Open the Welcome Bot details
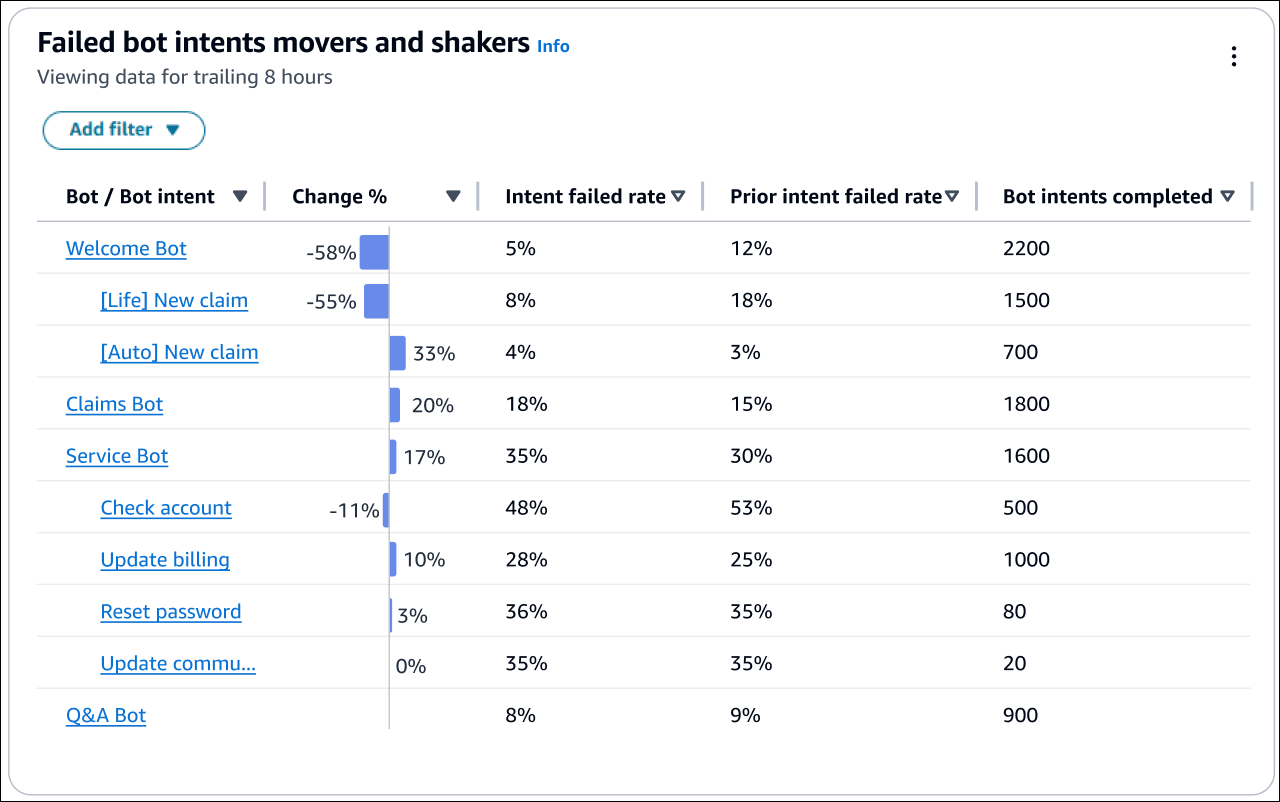The height and width of the screenshot is (802, 1280). coord(126,248)
